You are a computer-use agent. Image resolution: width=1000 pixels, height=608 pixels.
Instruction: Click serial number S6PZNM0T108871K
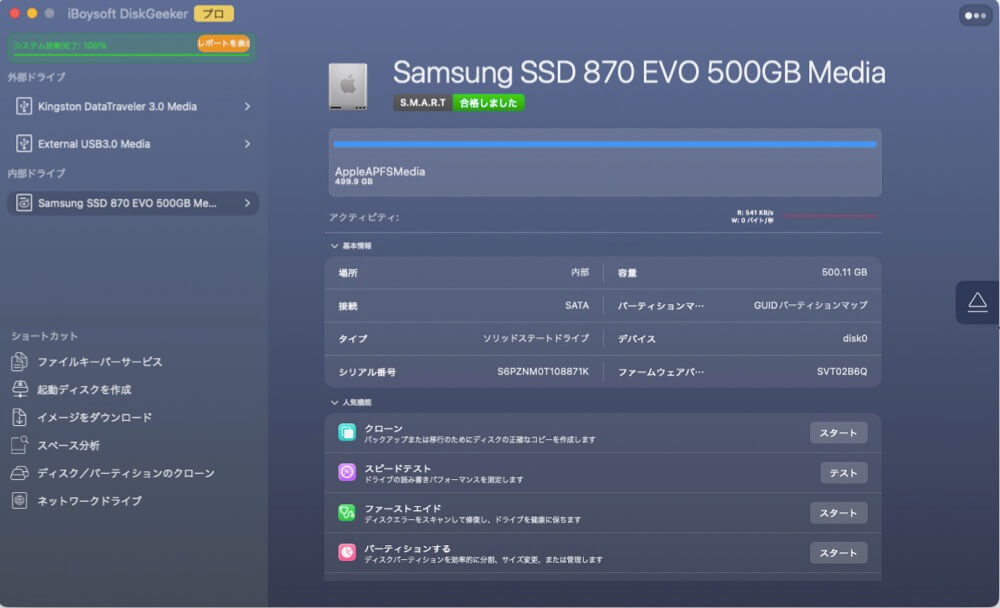(543, 371)
